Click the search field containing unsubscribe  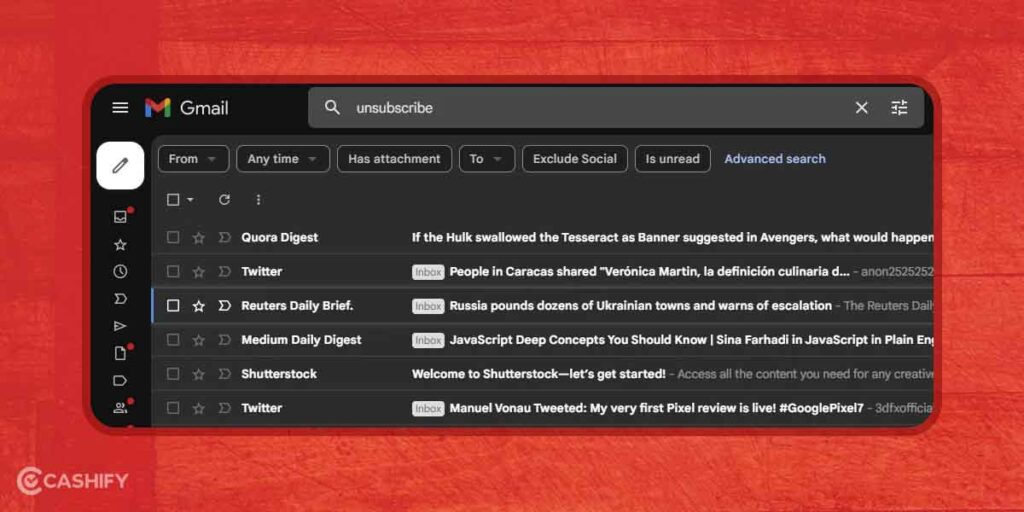click(616, 108)
